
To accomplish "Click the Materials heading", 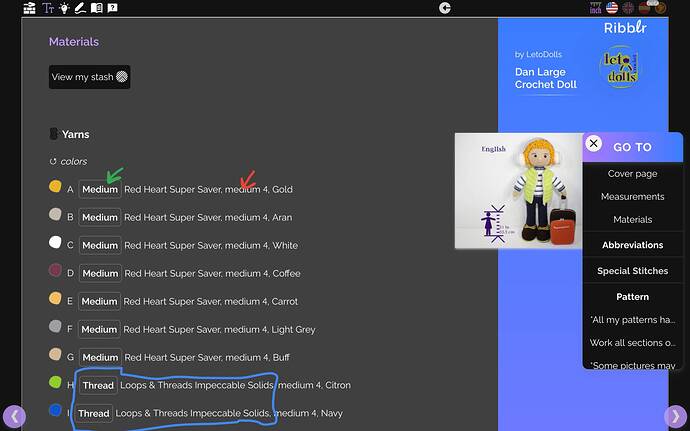I will [x=74, y=42].
